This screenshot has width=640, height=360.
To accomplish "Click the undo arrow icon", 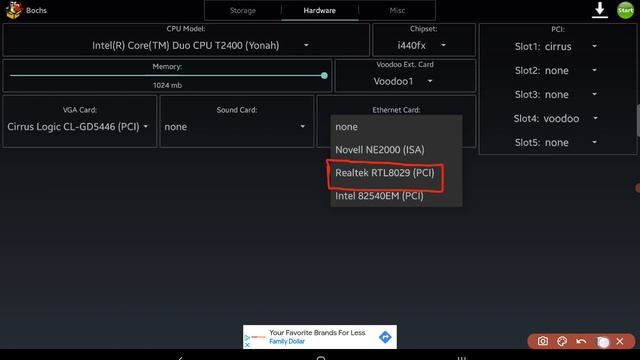I will tap(581, 341).
